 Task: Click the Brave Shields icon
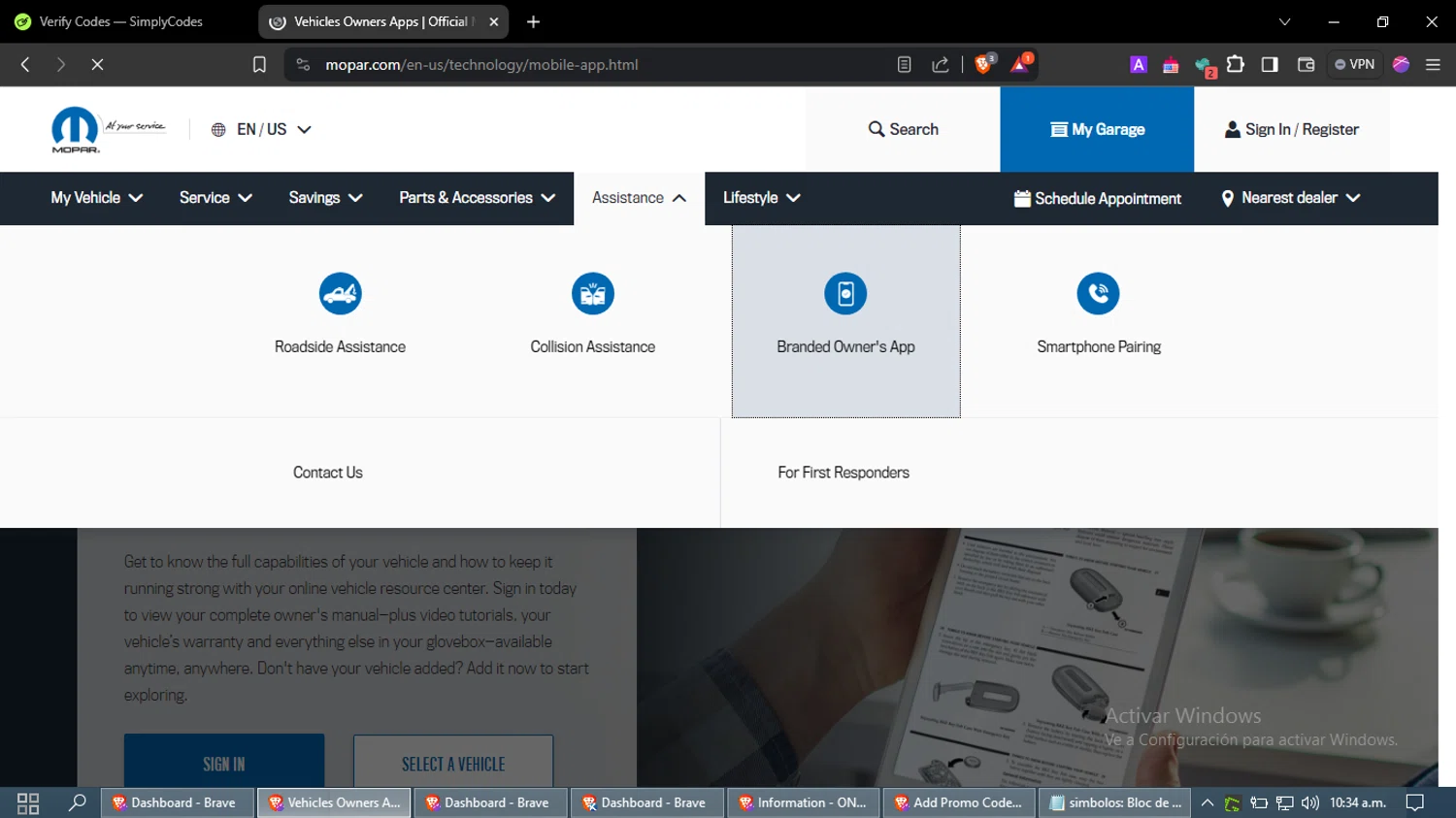984,64
